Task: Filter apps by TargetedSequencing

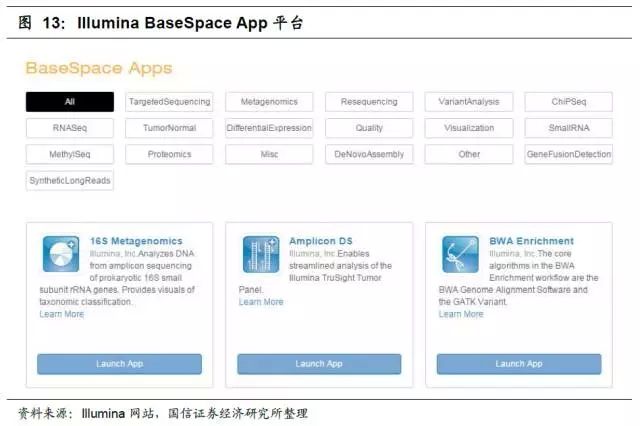Action: [169, 102]
